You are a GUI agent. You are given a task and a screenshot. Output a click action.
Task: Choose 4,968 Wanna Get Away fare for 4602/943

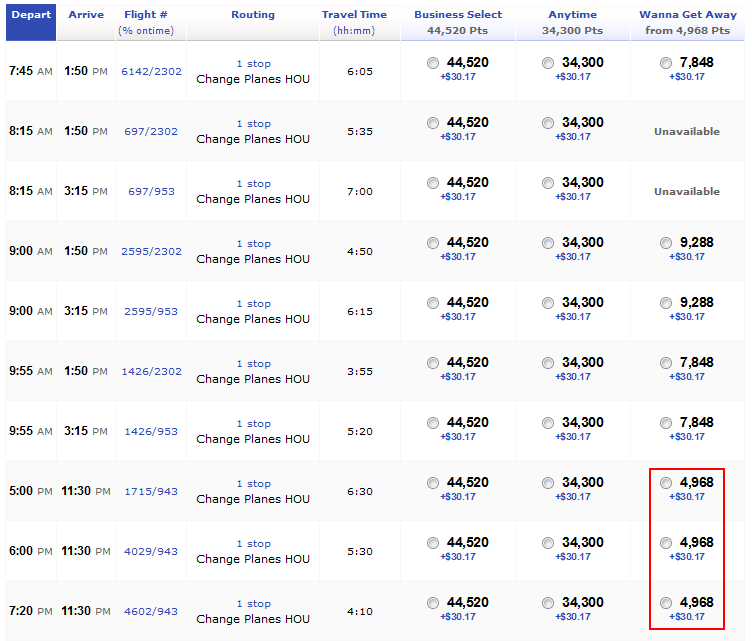point(666,603)
